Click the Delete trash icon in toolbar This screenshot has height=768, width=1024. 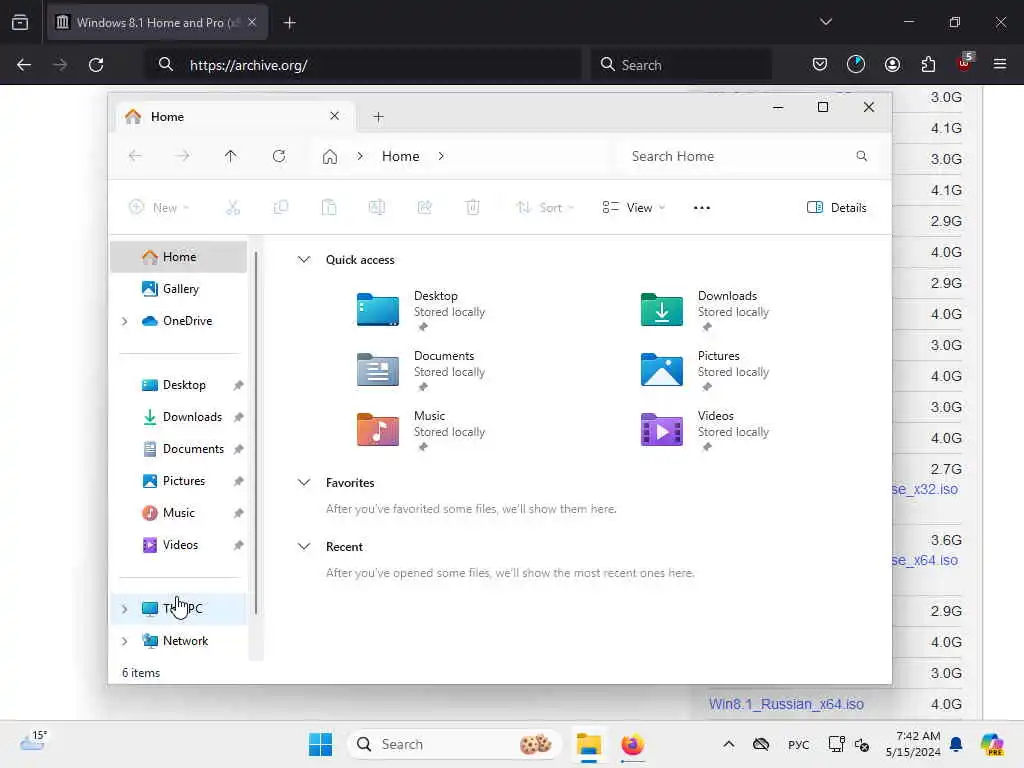pos(473,208)
